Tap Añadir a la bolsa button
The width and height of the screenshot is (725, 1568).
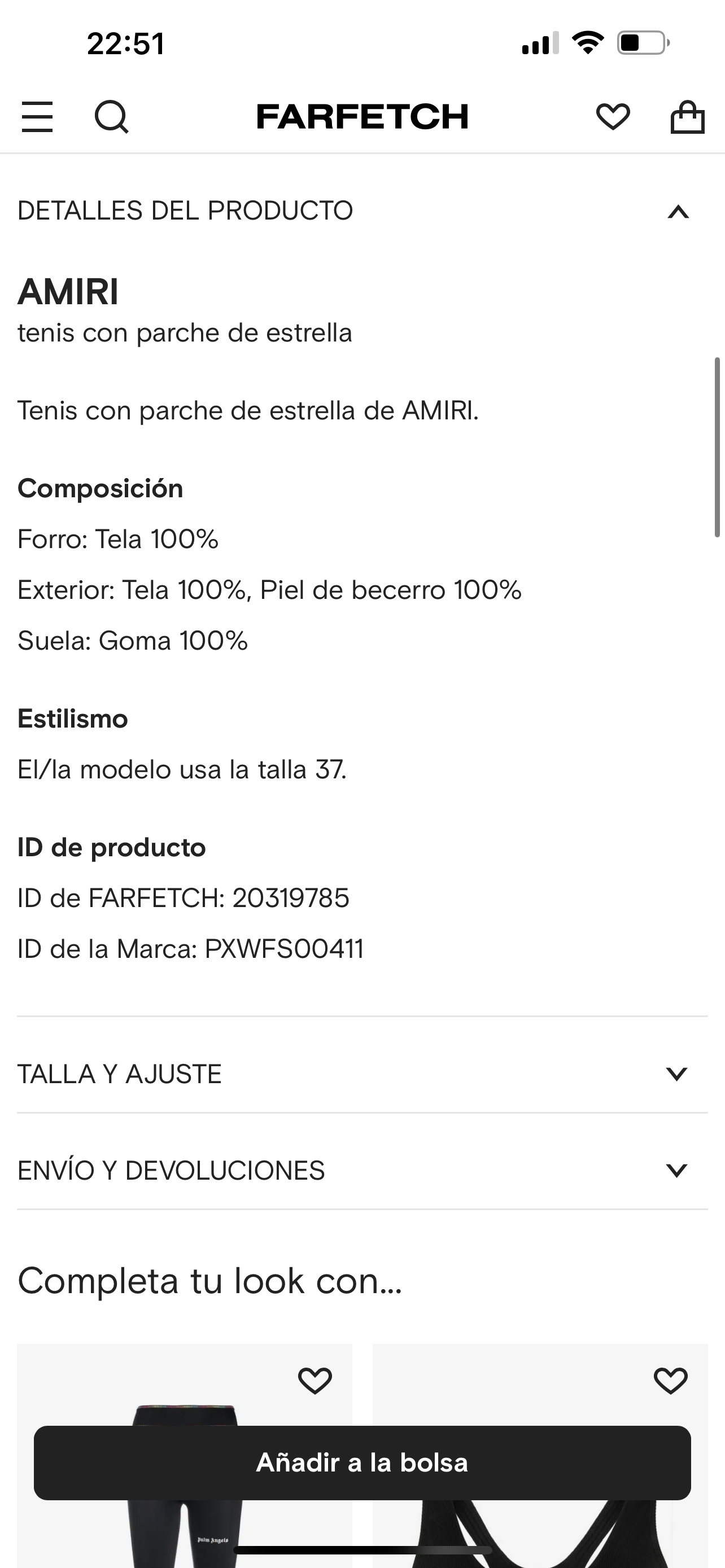pos(362,1462)
